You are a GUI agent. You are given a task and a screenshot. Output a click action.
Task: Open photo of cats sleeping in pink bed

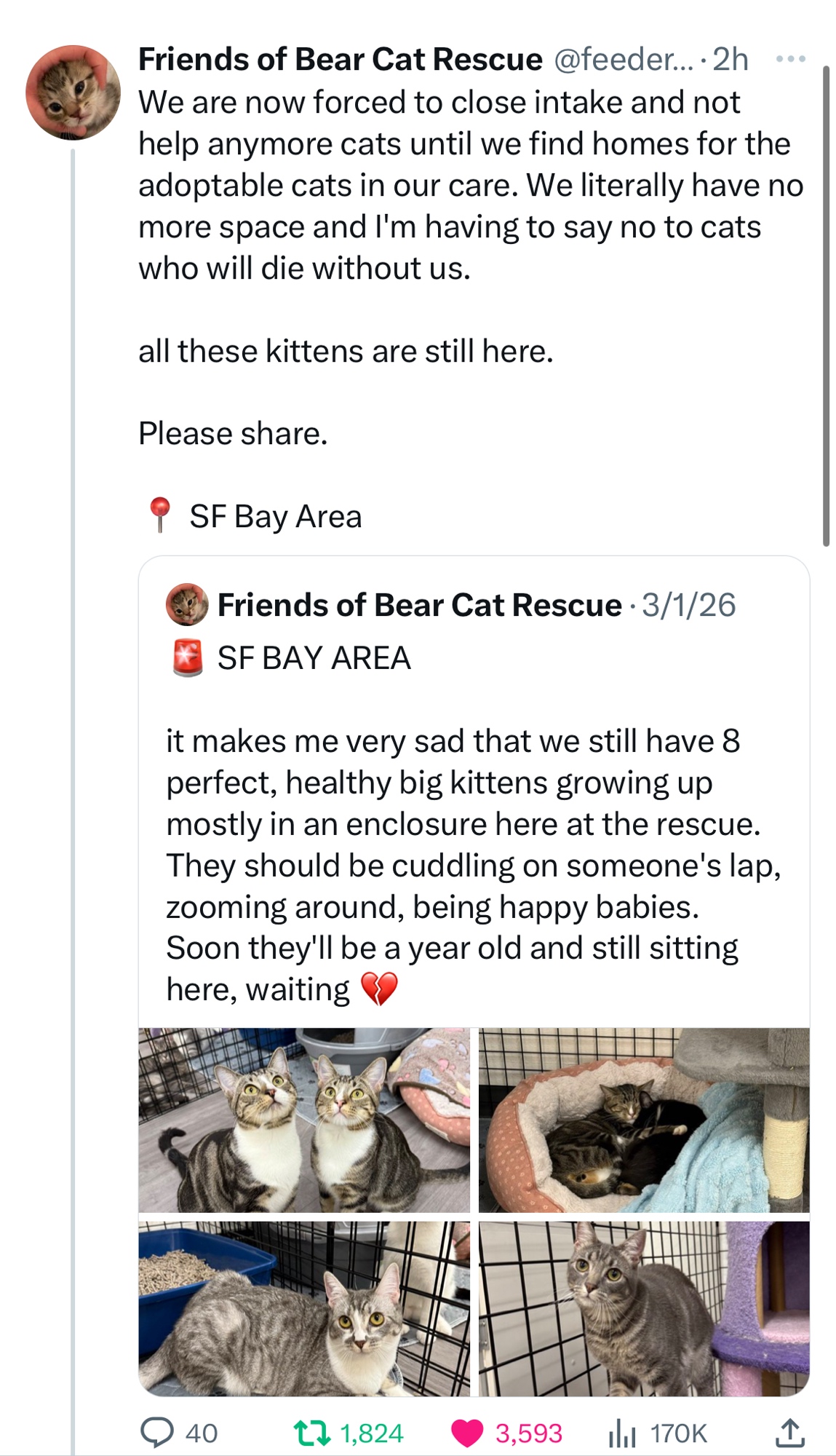643,1120
